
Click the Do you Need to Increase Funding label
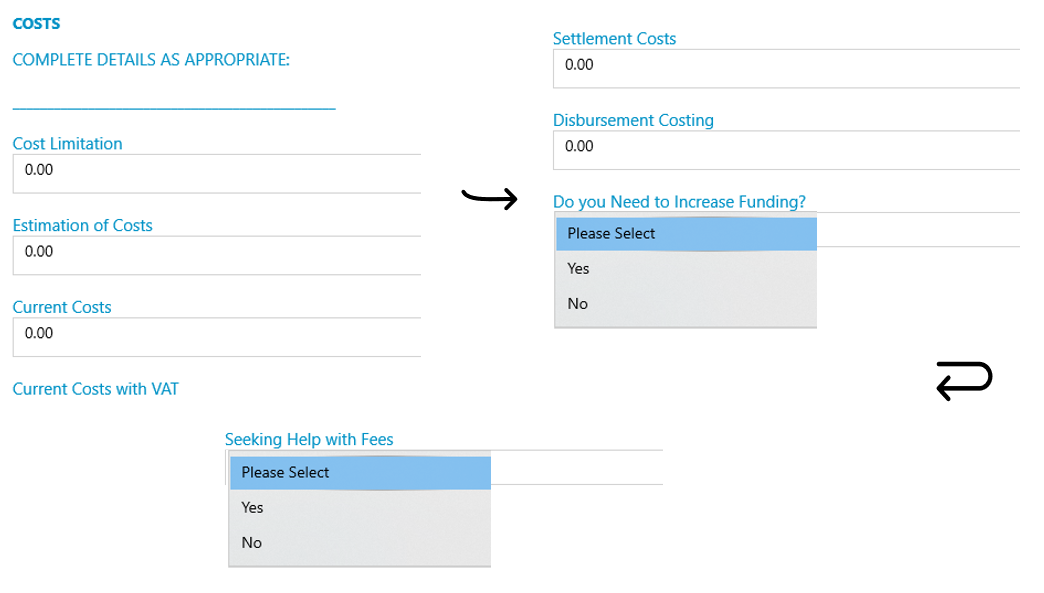679,202
